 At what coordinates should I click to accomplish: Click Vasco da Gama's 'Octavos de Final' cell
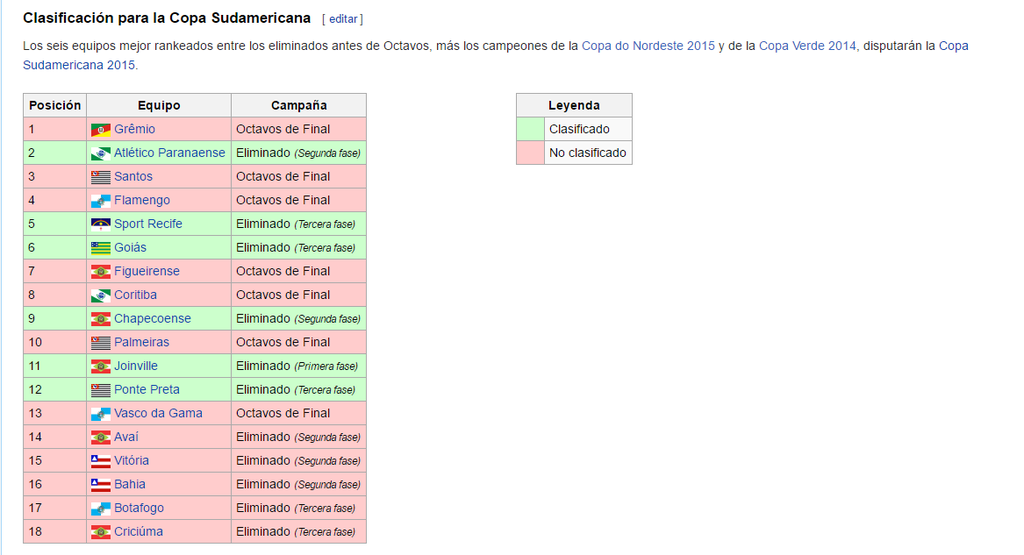pos(299,413)
